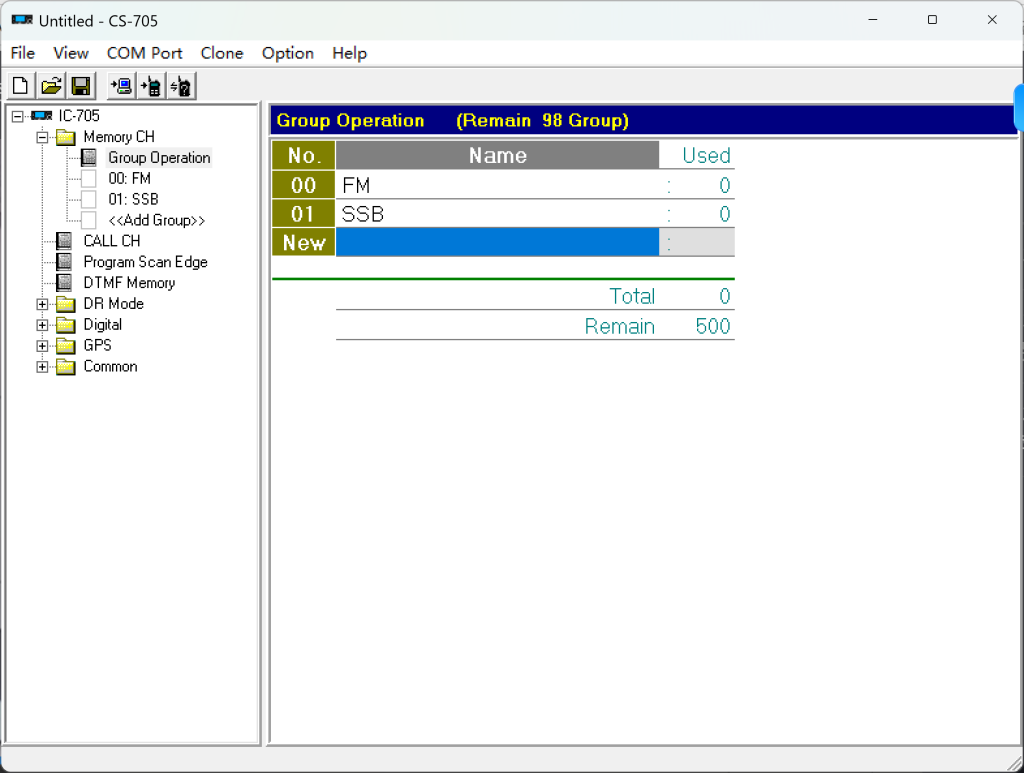Click the (Remain 98 Group) header text
Viewport: 1024px width, 773px height.
(542, 121)
